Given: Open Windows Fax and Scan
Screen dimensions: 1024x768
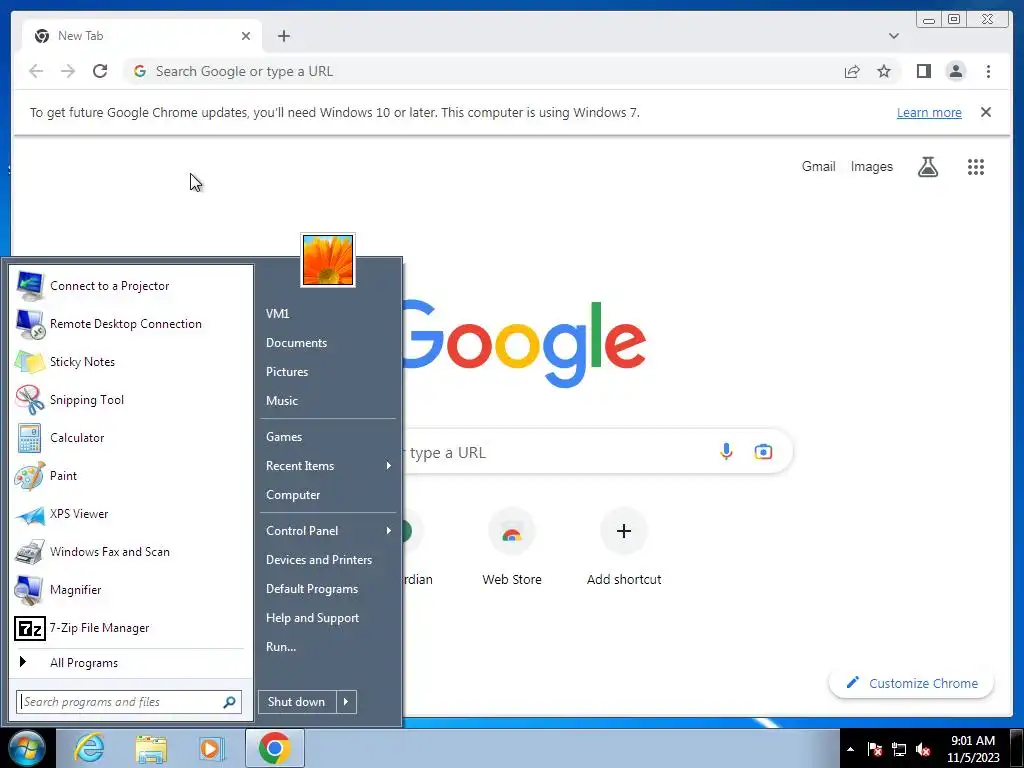Looking at the screenshot, I should [131, 552].
